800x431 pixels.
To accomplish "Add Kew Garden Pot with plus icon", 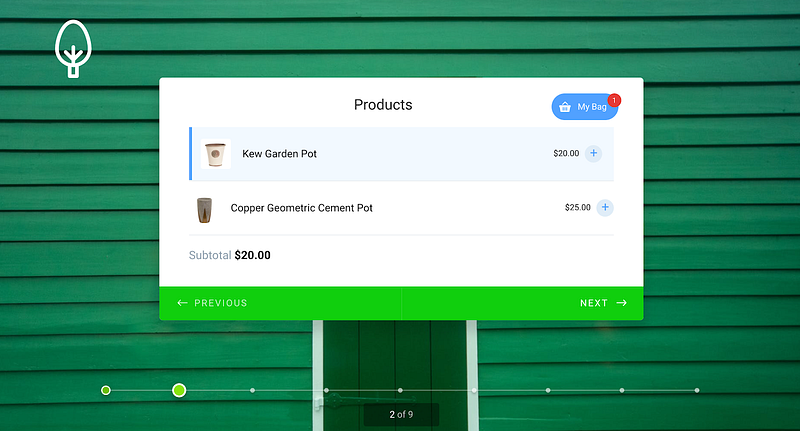I will click(x=593, y=154).
